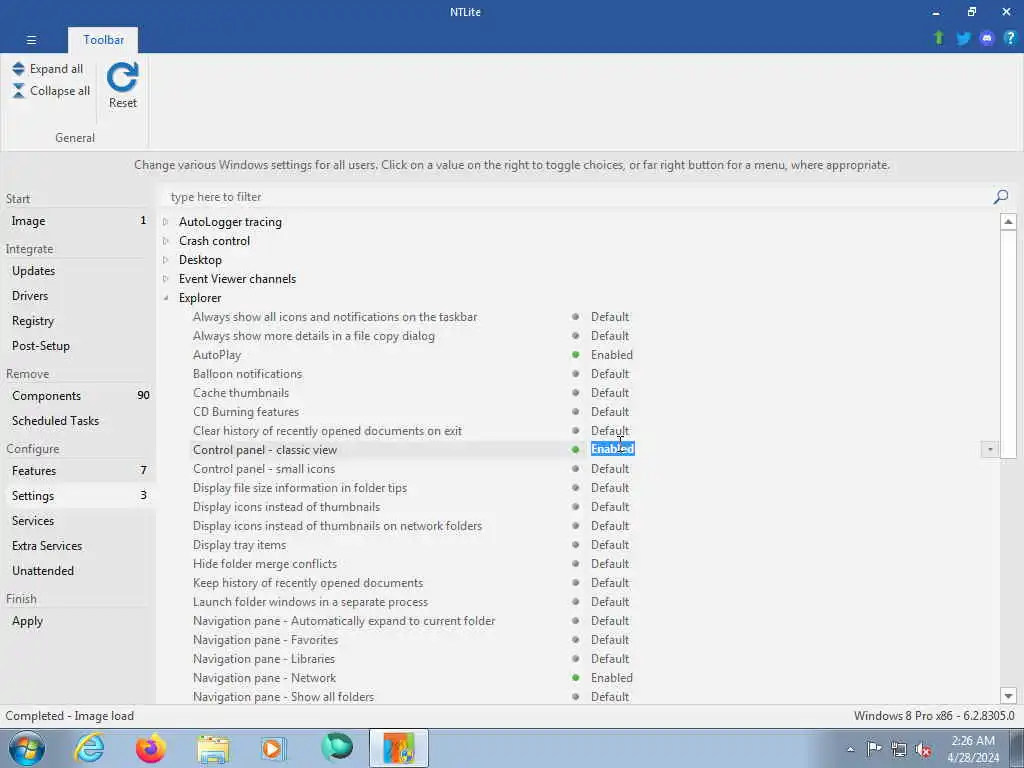Launch Internet Explorer from the taskbar

click(89, 748)
